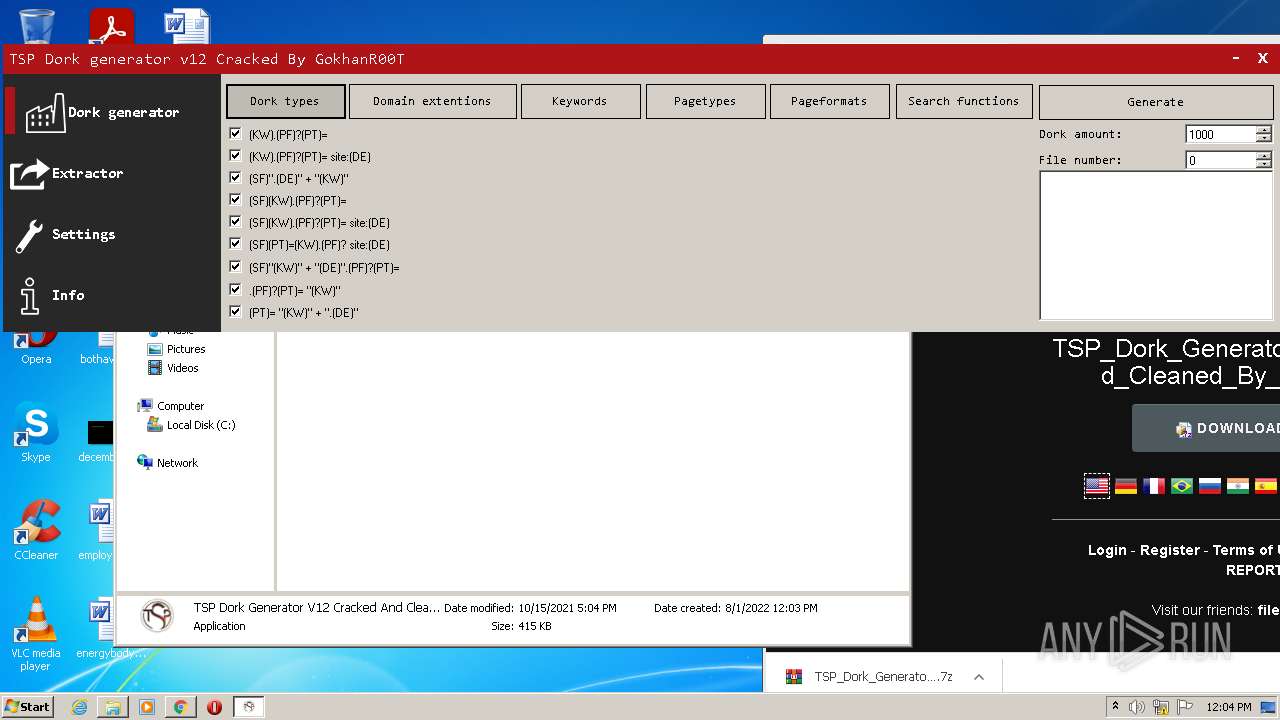Select the TSP application icon in details pane
The image size is (1280, 720).
point(157,616)
